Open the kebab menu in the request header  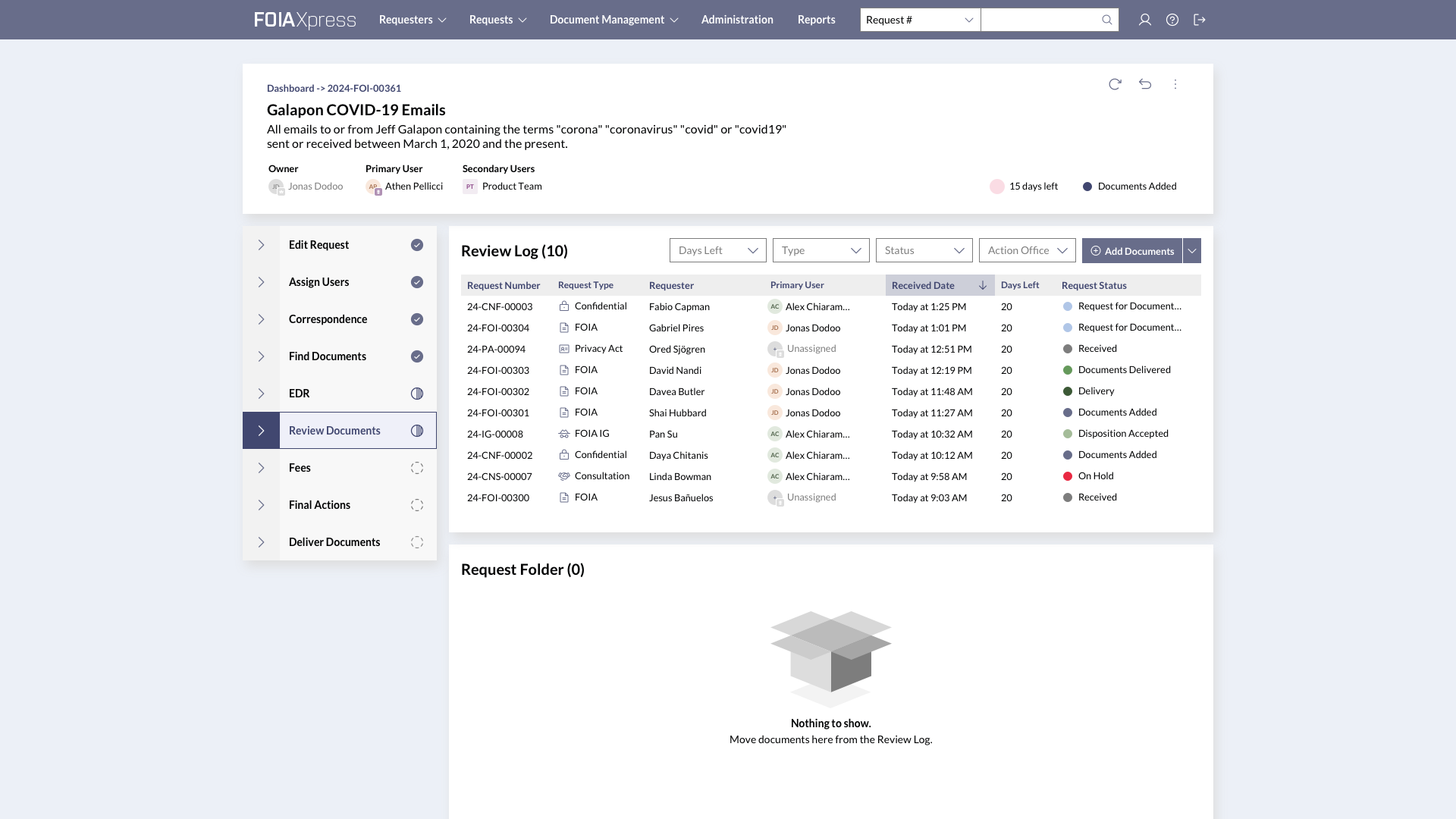tap(1175, 84)
